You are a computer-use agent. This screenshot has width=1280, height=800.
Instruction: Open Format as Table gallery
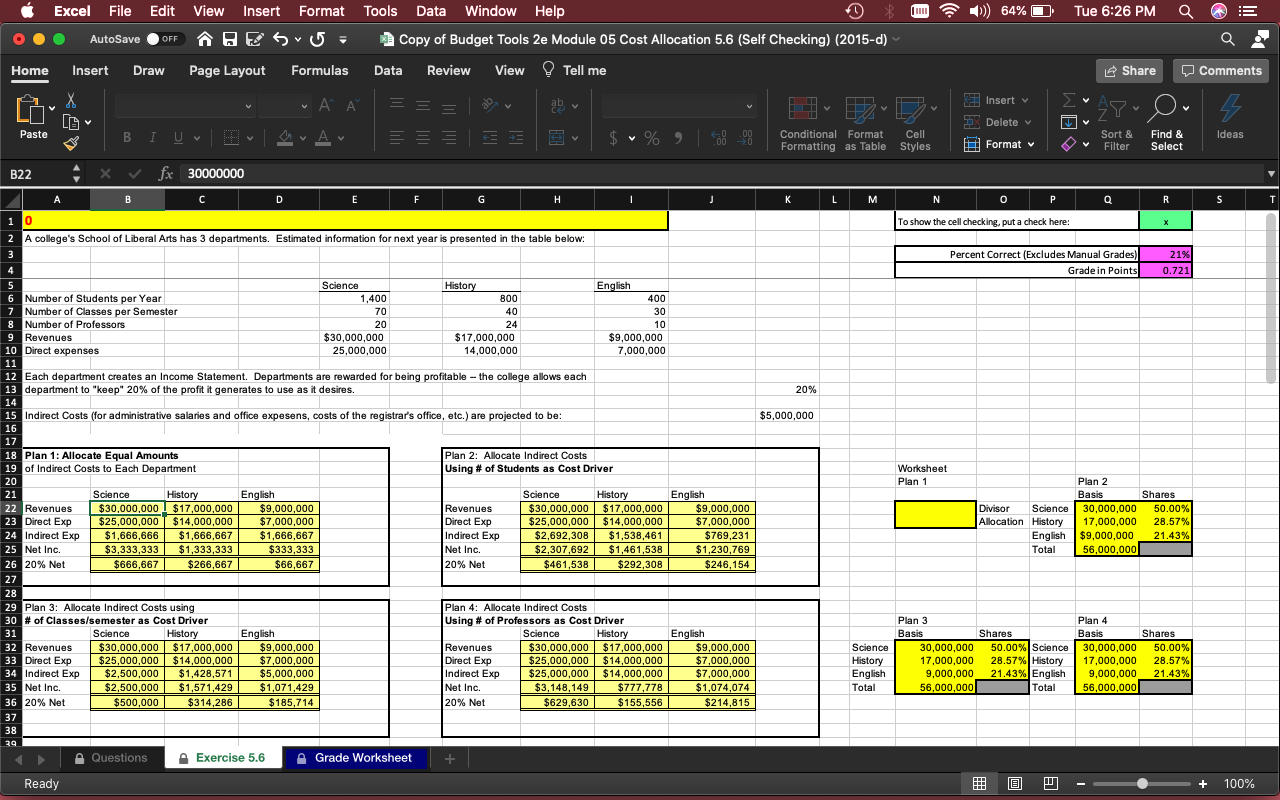[x=865, y=122]
